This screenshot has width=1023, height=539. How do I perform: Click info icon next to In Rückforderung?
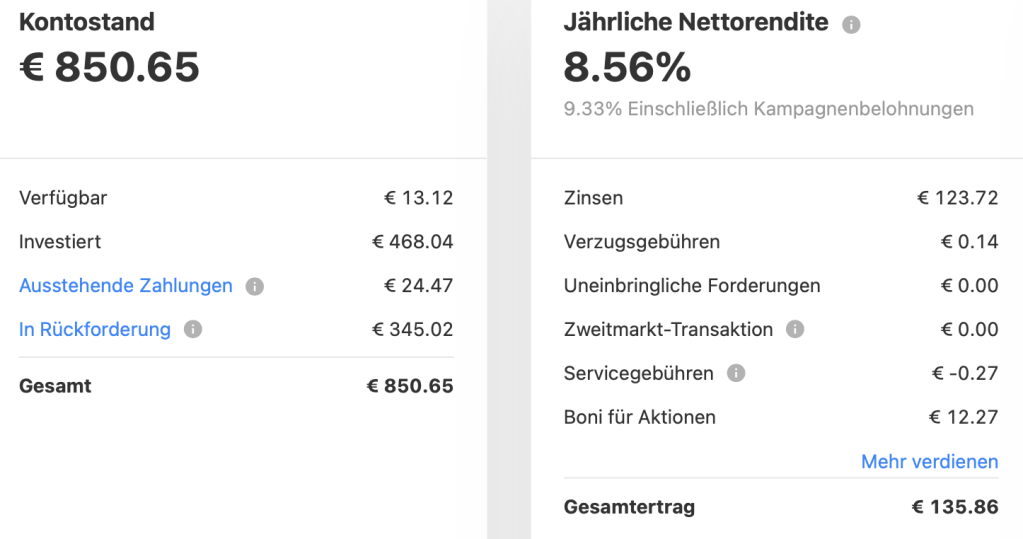[193, 329]
